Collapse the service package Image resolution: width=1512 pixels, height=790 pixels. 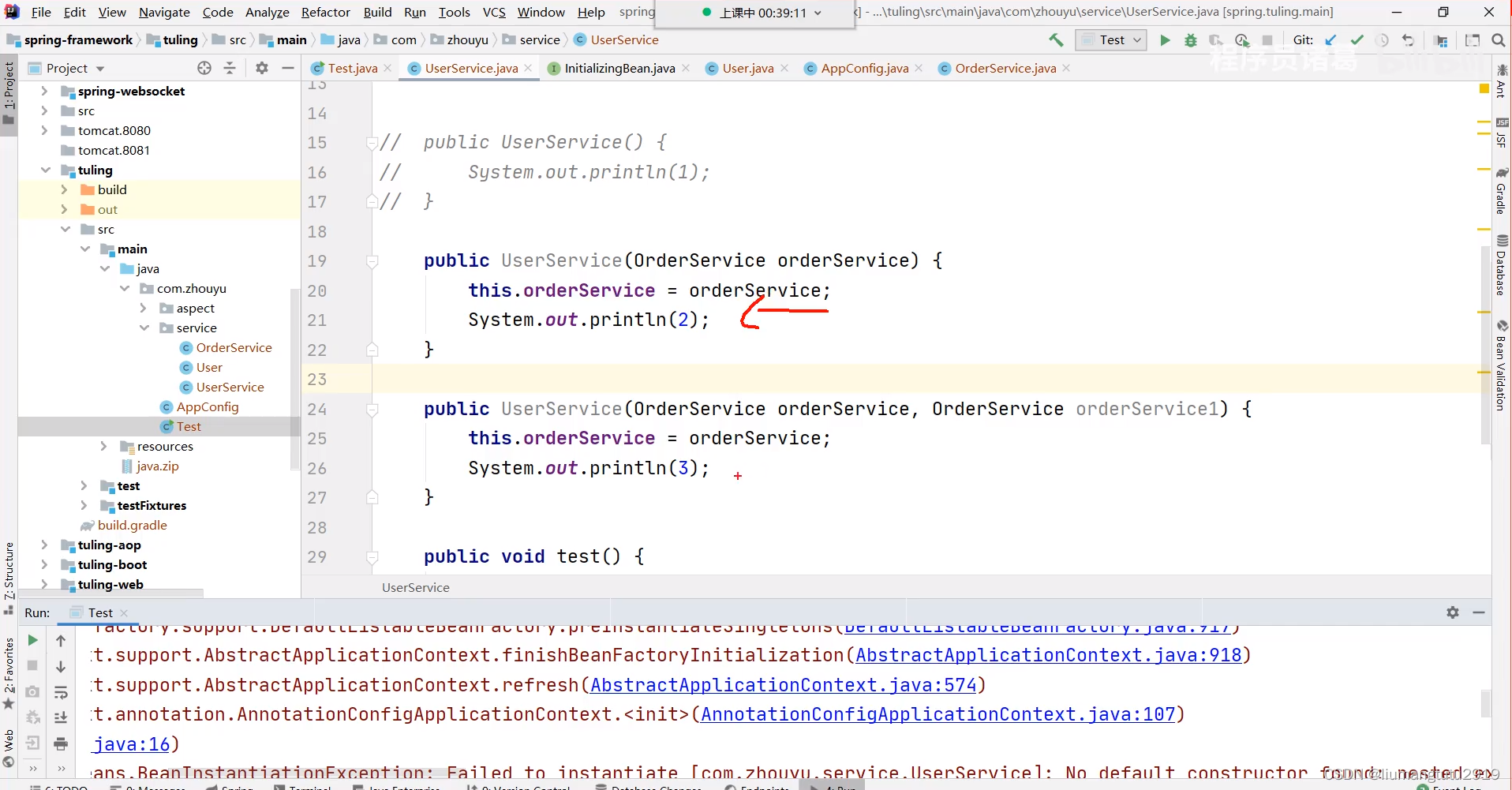click(144, 328)
